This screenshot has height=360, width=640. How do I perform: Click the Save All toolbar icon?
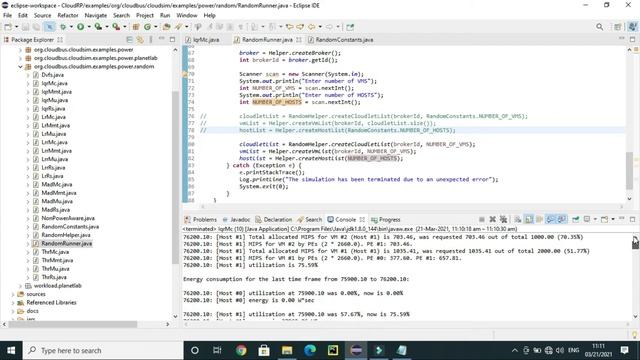[x=36, y=27]
